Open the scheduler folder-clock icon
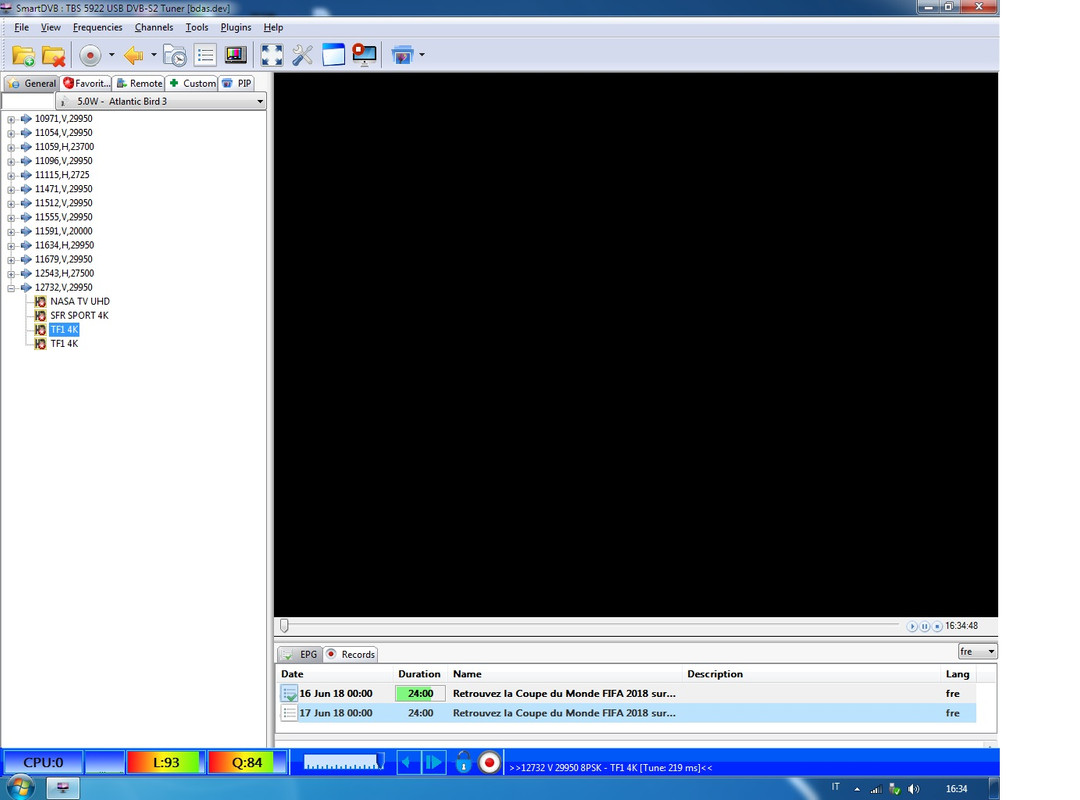This screenshot has width=1080, height=800. tap(175, 56)
